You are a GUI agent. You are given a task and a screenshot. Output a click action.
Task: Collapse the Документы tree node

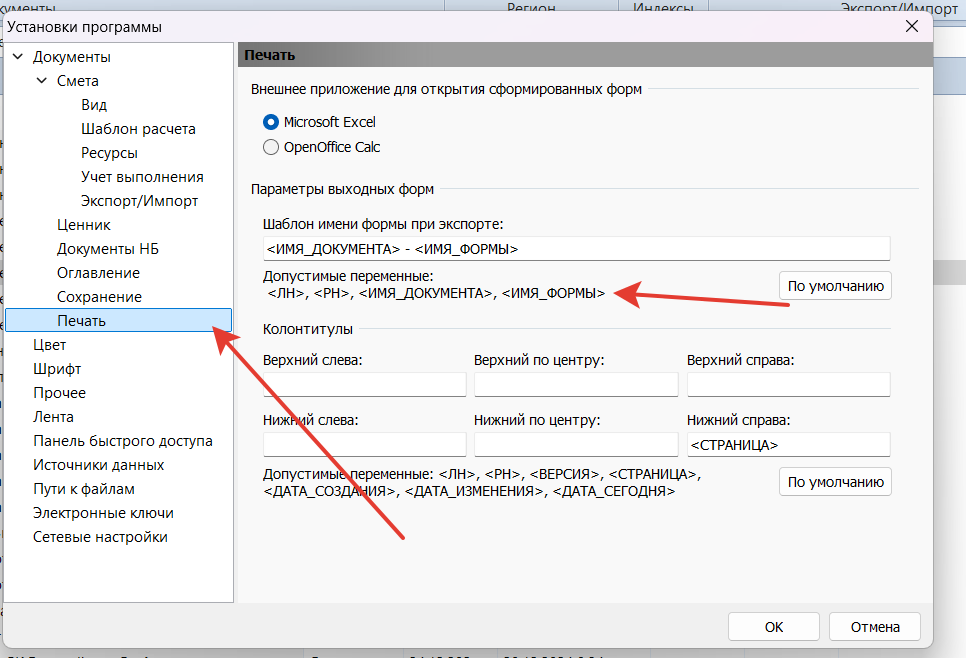click(x=18, y=57)
